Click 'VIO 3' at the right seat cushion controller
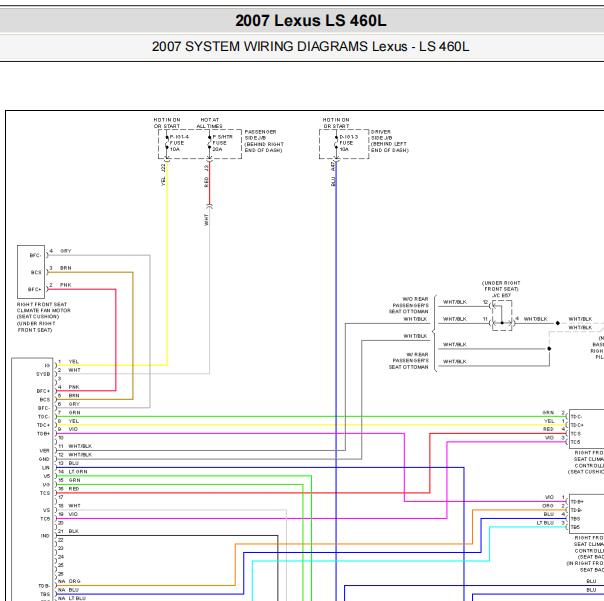604x601 pixels. (x=555, y=437)
